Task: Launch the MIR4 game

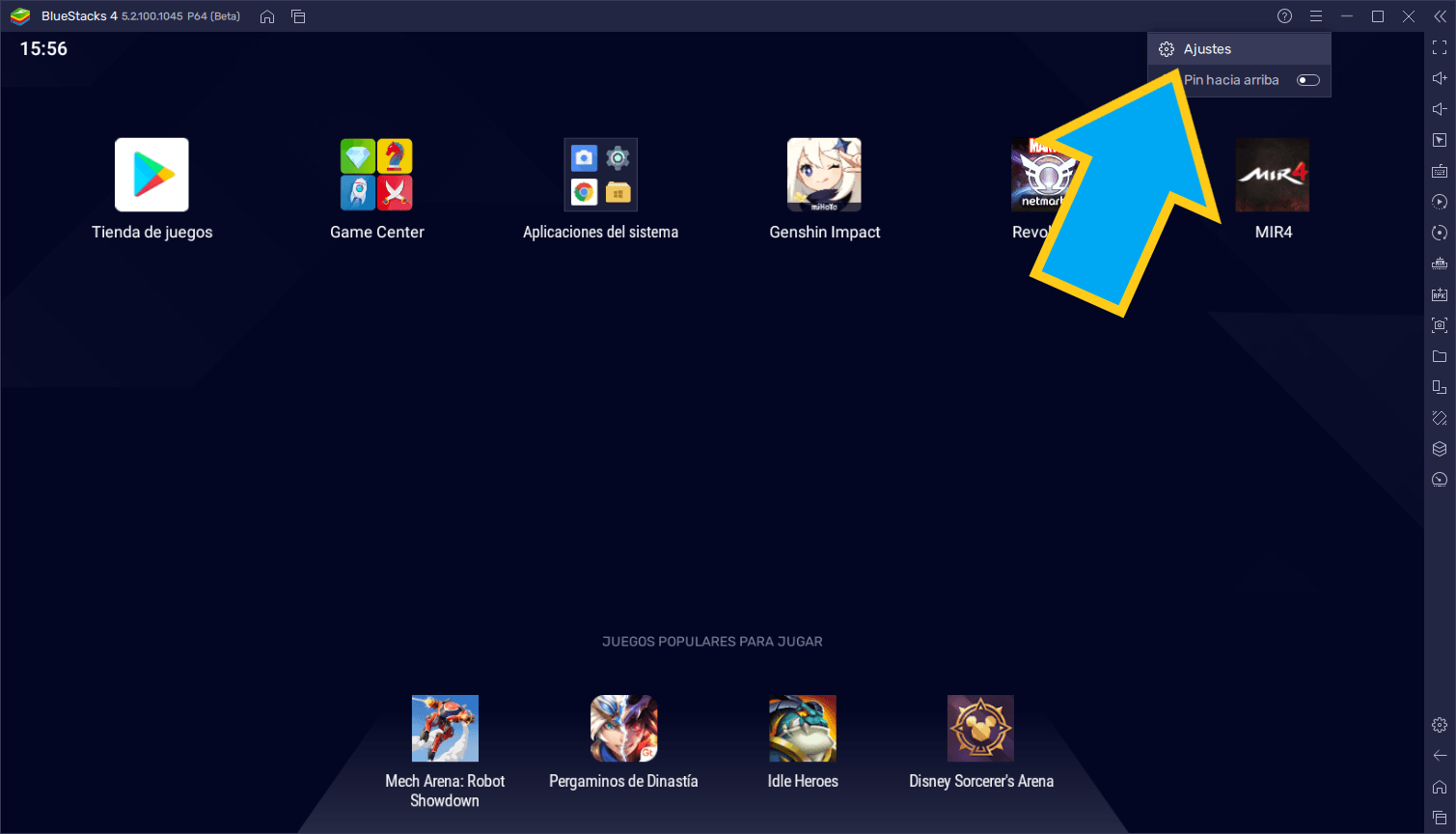Action: pos(1273,175)
